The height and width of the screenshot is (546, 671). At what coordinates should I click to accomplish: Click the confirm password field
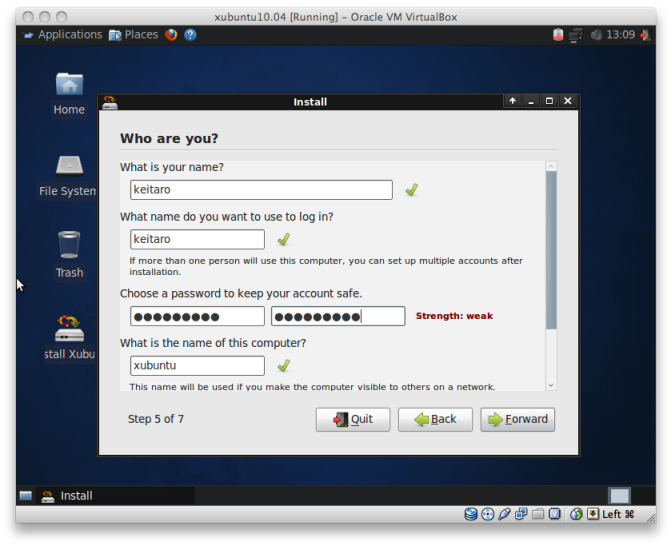point(338,316)
